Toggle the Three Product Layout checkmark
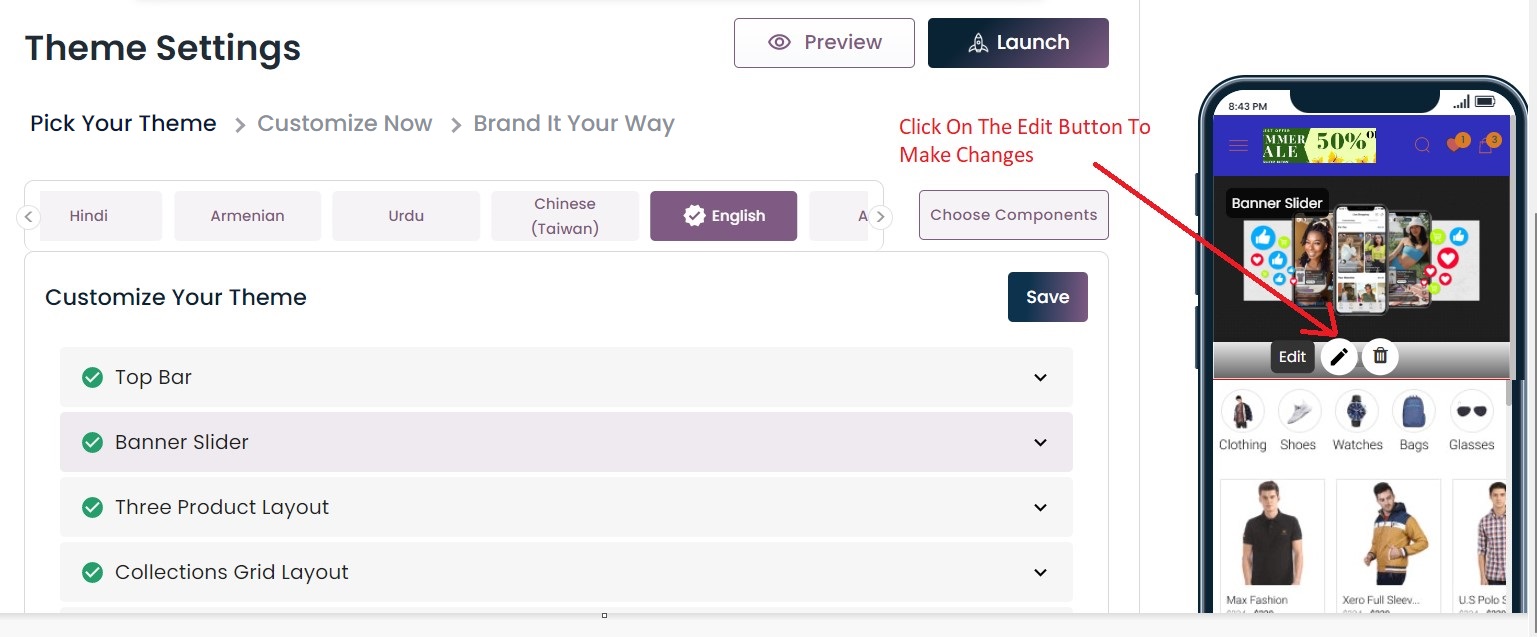This screenshot has width=1537, height=637. 92,507
